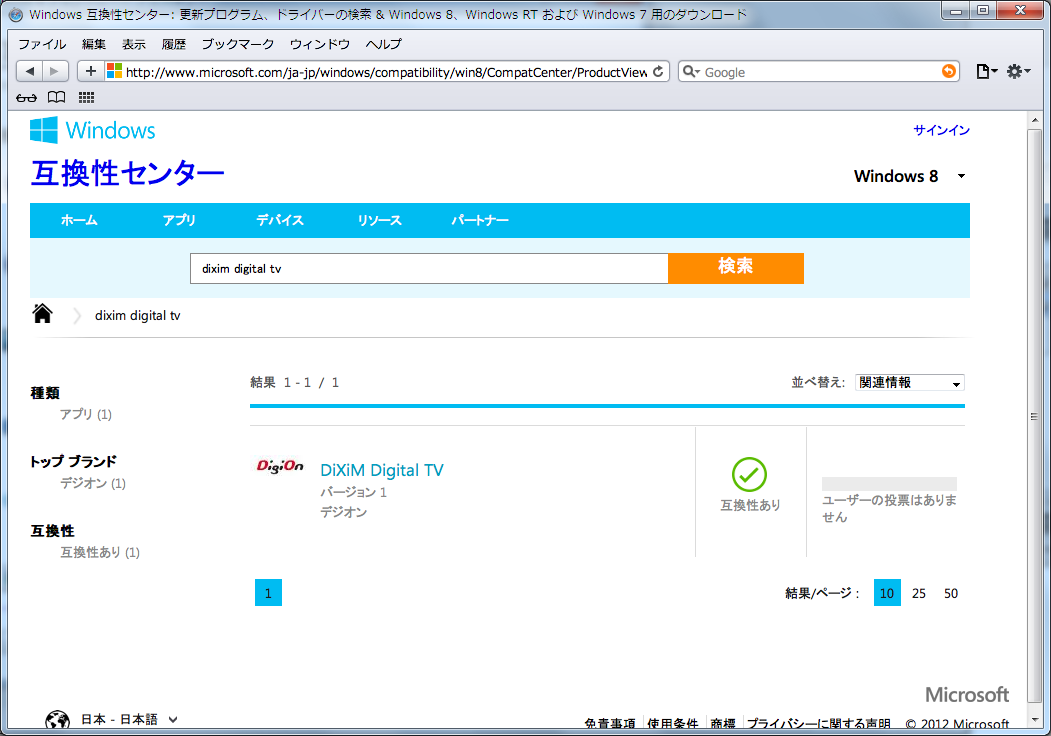Click the browser URL address field

click(x=386, y=72)
